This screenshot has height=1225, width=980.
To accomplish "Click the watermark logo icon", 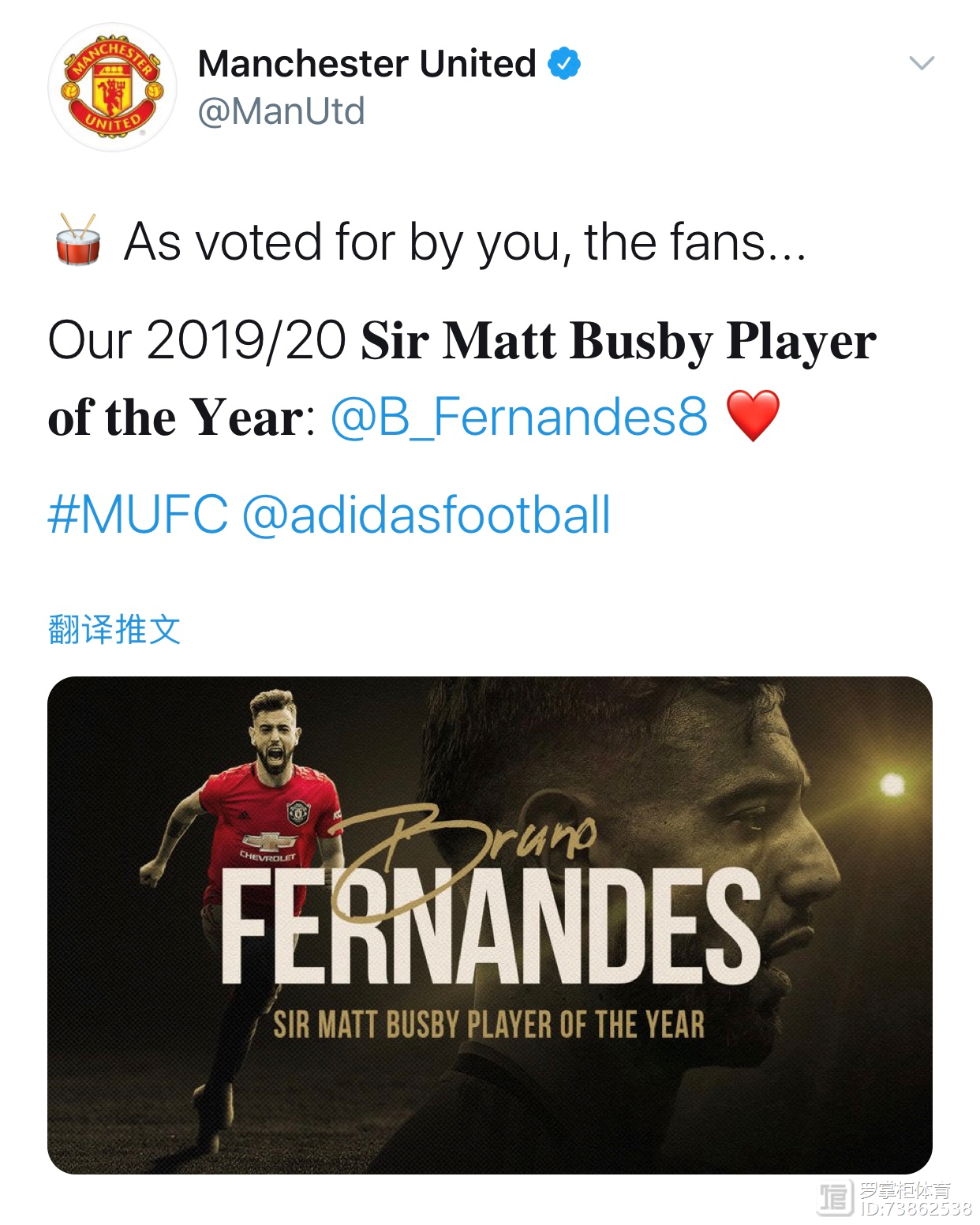I will 835,1197.
